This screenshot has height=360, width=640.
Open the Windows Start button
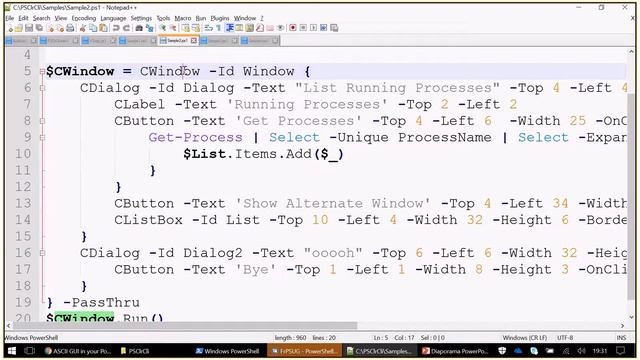(x=12, y=351)
